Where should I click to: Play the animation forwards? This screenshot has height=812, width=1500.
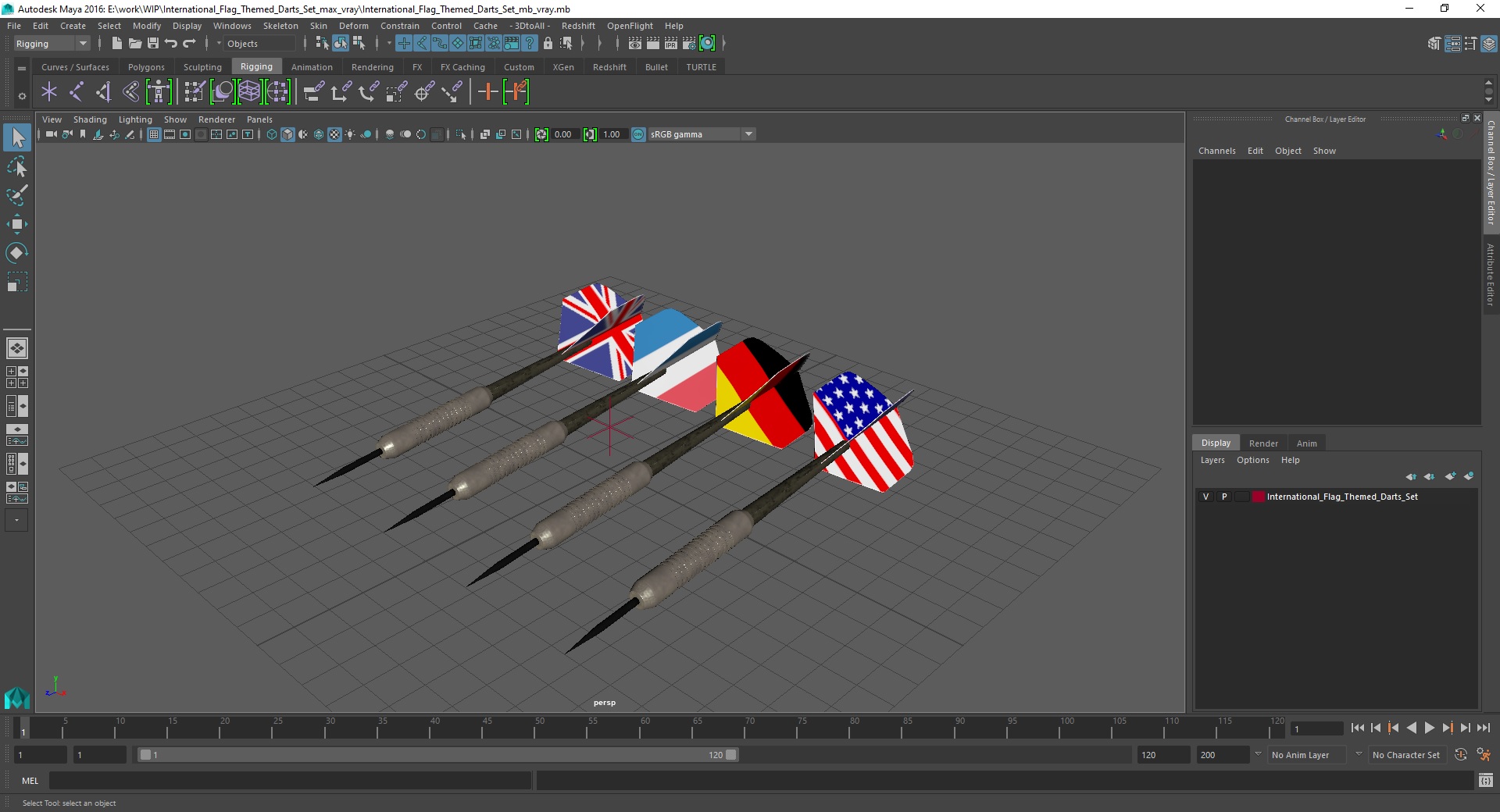[x=1430, y=728]
